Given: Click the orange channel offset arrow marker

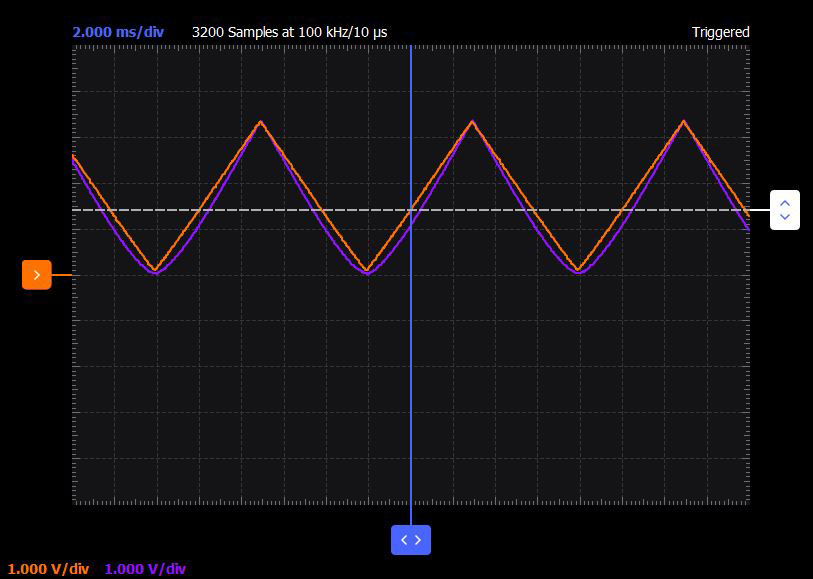Looking at the screenshot, I should pyautogui.click(x=36, y=275).
